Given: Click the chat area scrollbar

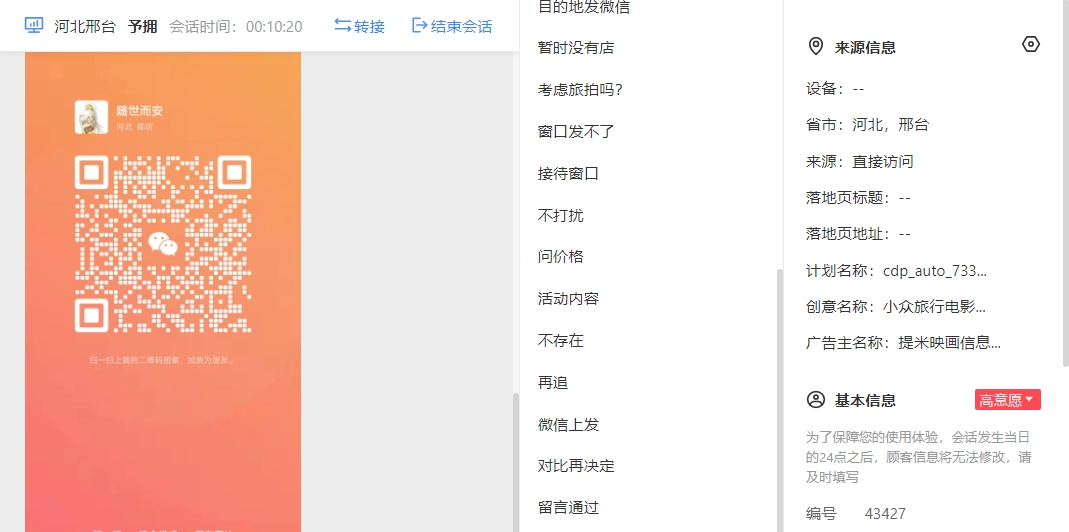Looking at the screenshot, I should [515, 462].
